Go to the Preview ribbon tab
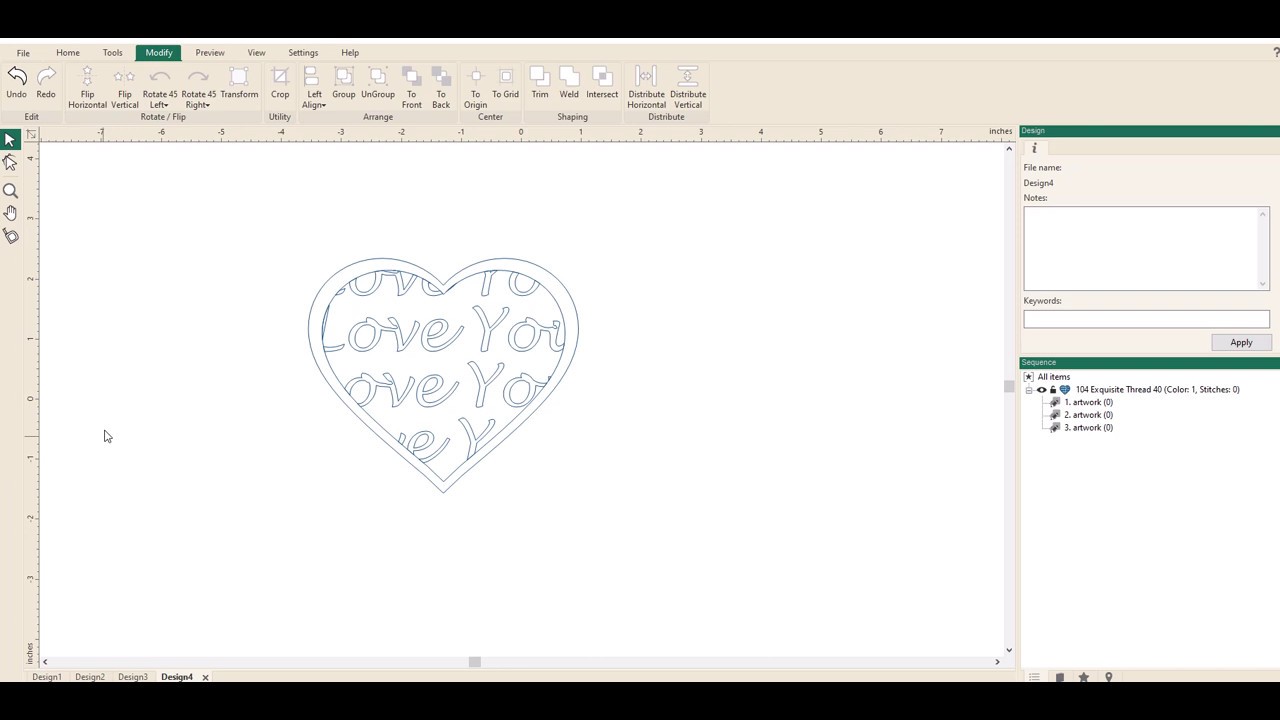 (x=210, y=53)
